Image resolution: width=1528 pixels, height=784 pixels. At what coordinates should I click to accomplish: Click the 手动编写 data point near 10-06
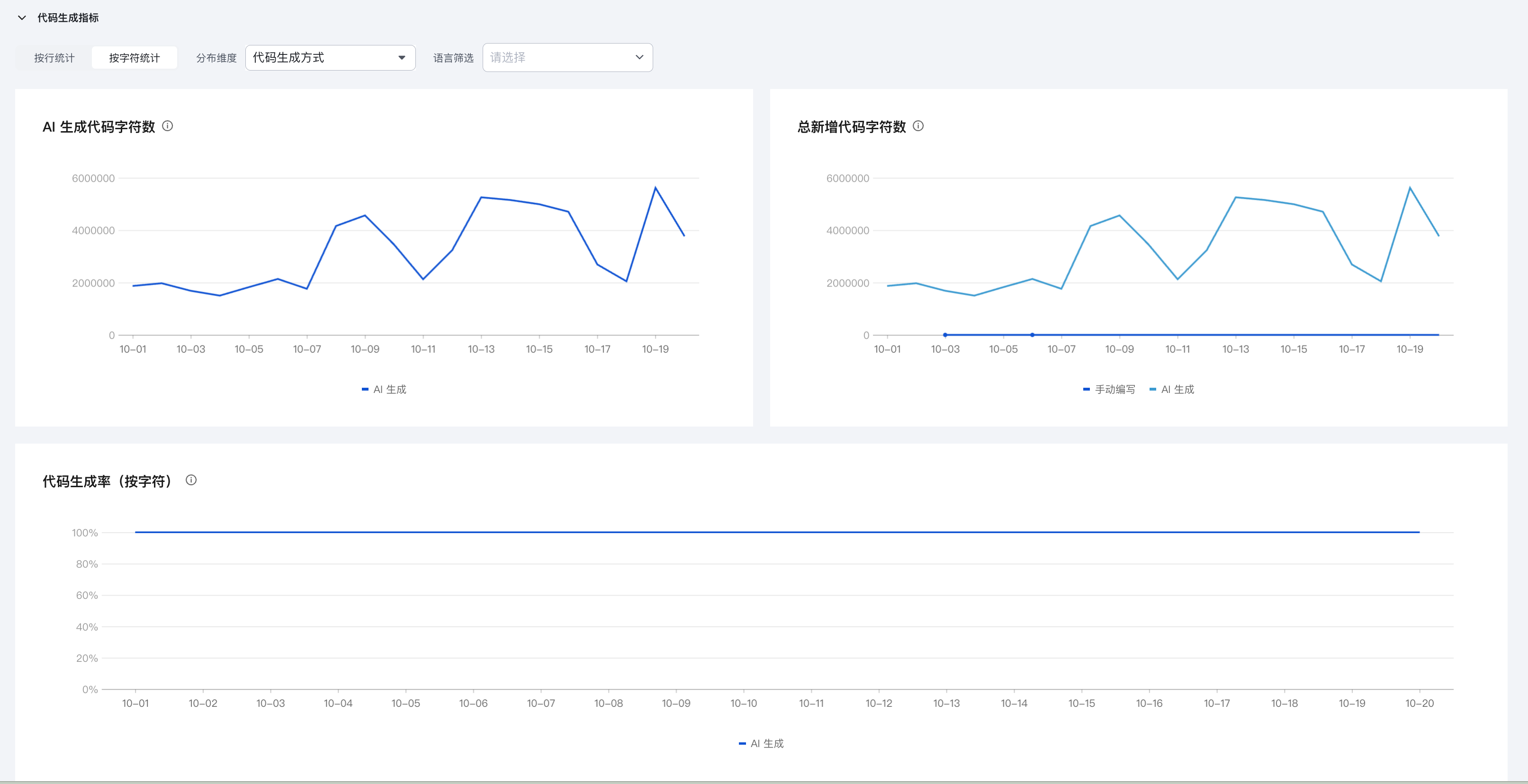coord(1032,335)
